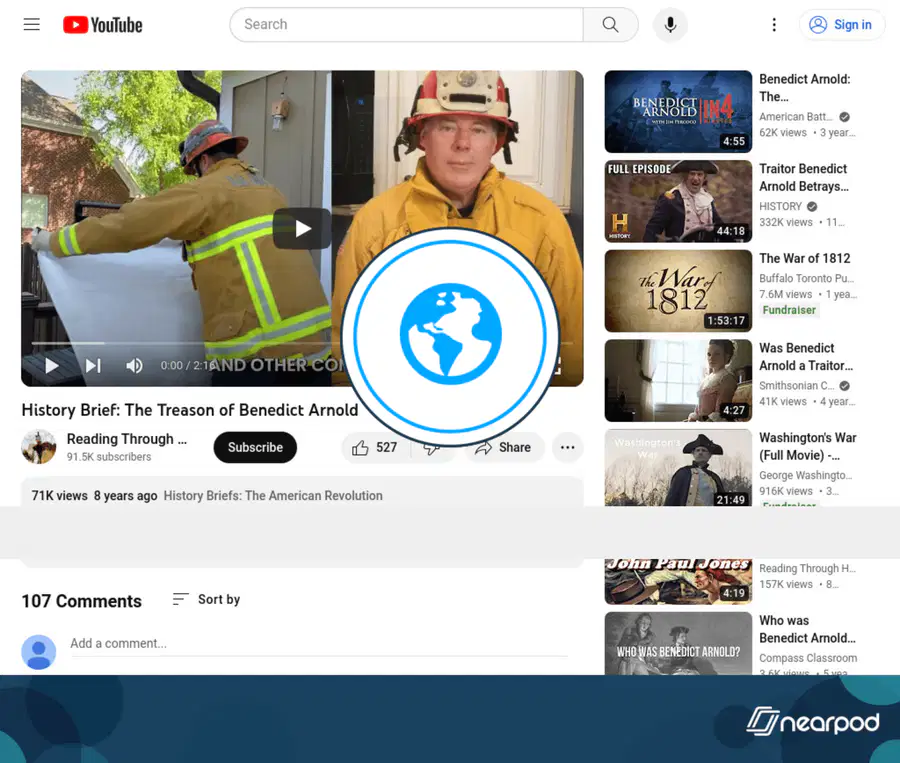Mute the video volume
The image size is (900, 763).
(134, 366)
